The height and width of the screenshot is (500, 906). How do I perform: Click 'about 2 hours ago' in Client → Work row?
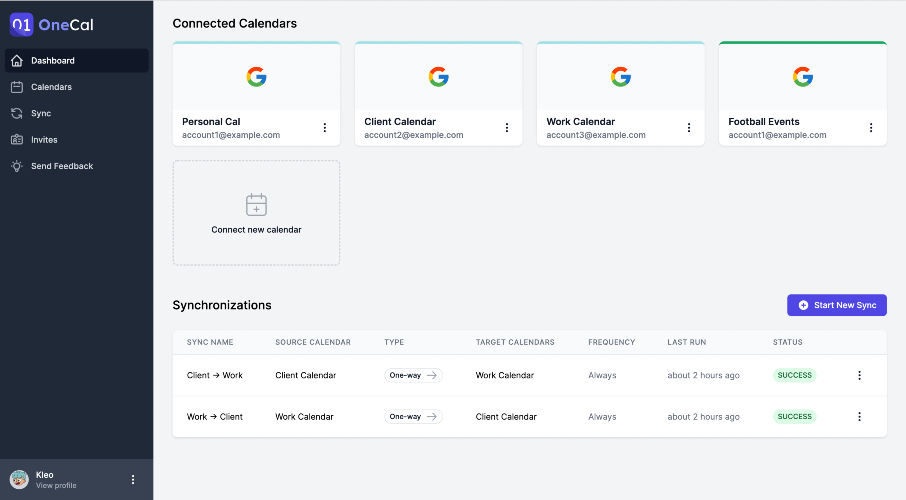pyautogui.click(x=703, y=375)
